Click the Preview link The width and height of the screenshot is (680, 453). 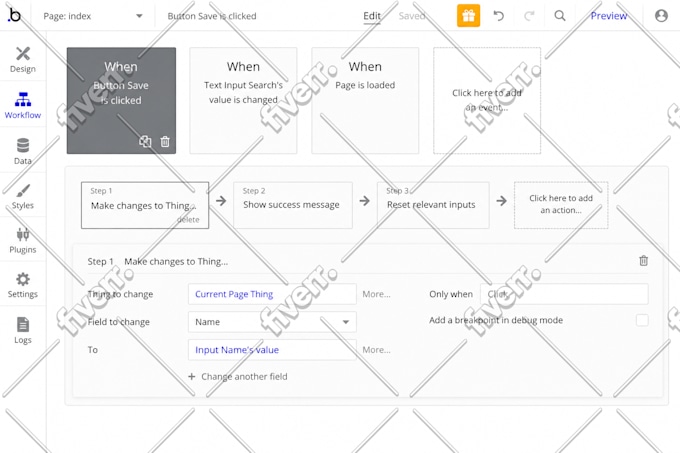(x=608, y=16)
